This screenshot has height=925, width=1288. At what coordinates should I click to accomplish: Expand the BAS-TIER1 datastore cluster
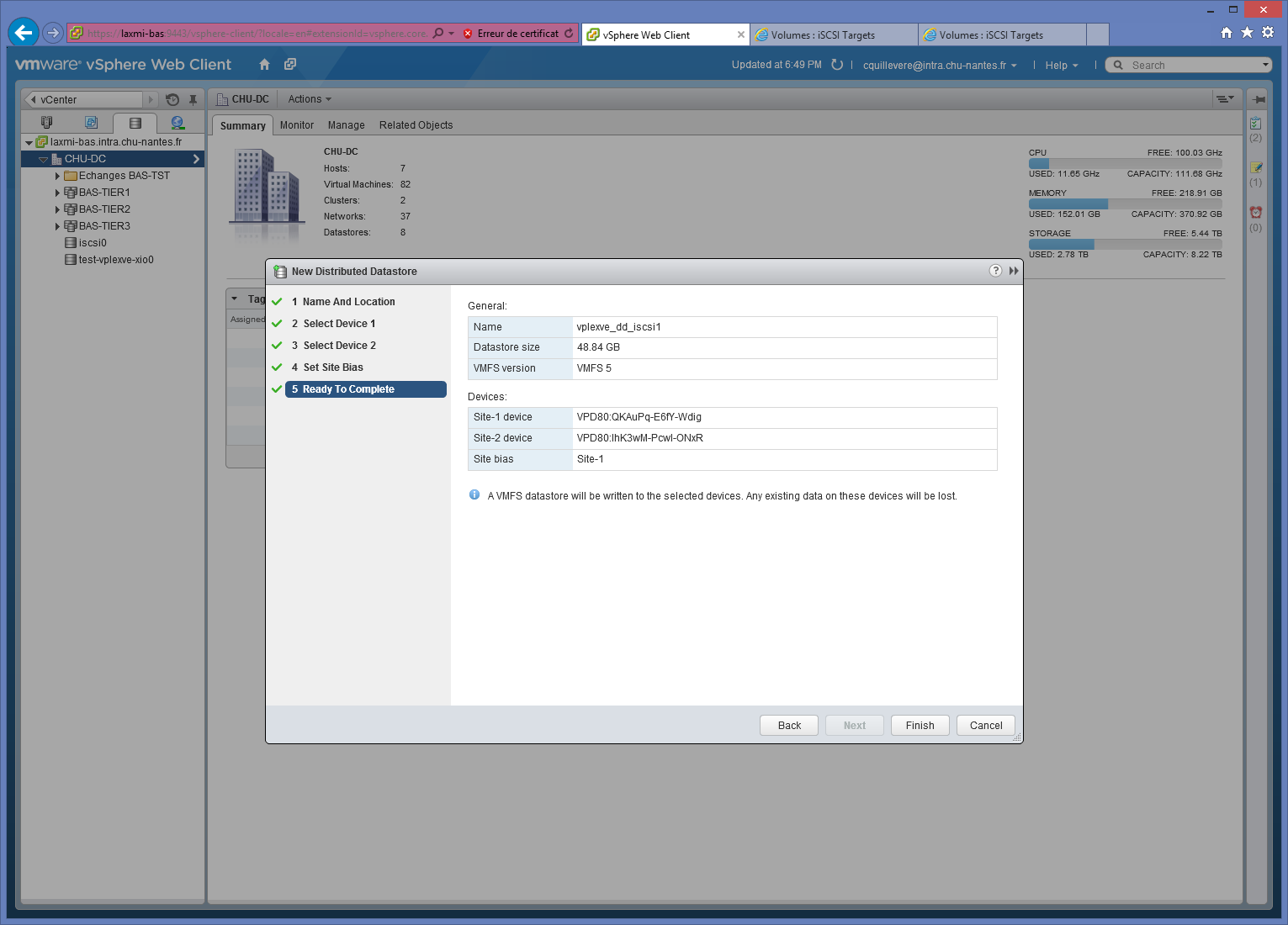point(57,193)
